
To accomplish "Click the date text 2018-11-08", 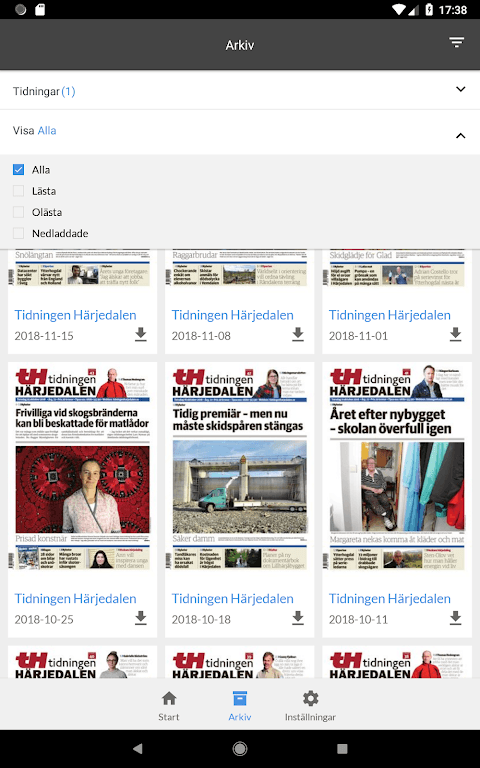I will tap(201, 336).
